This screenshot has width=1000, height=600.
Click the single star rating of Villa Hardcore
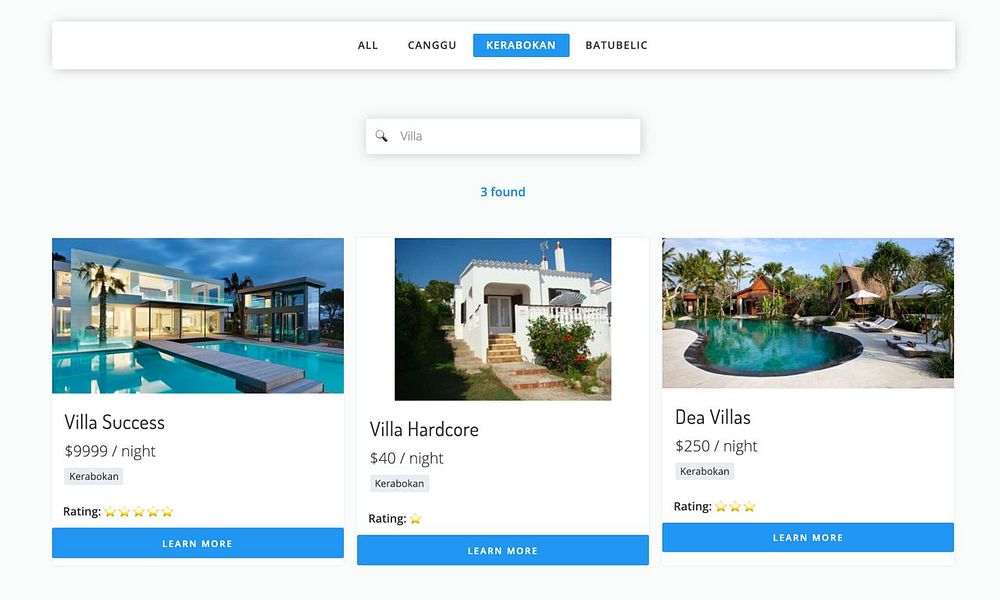[x=415, y=518]
